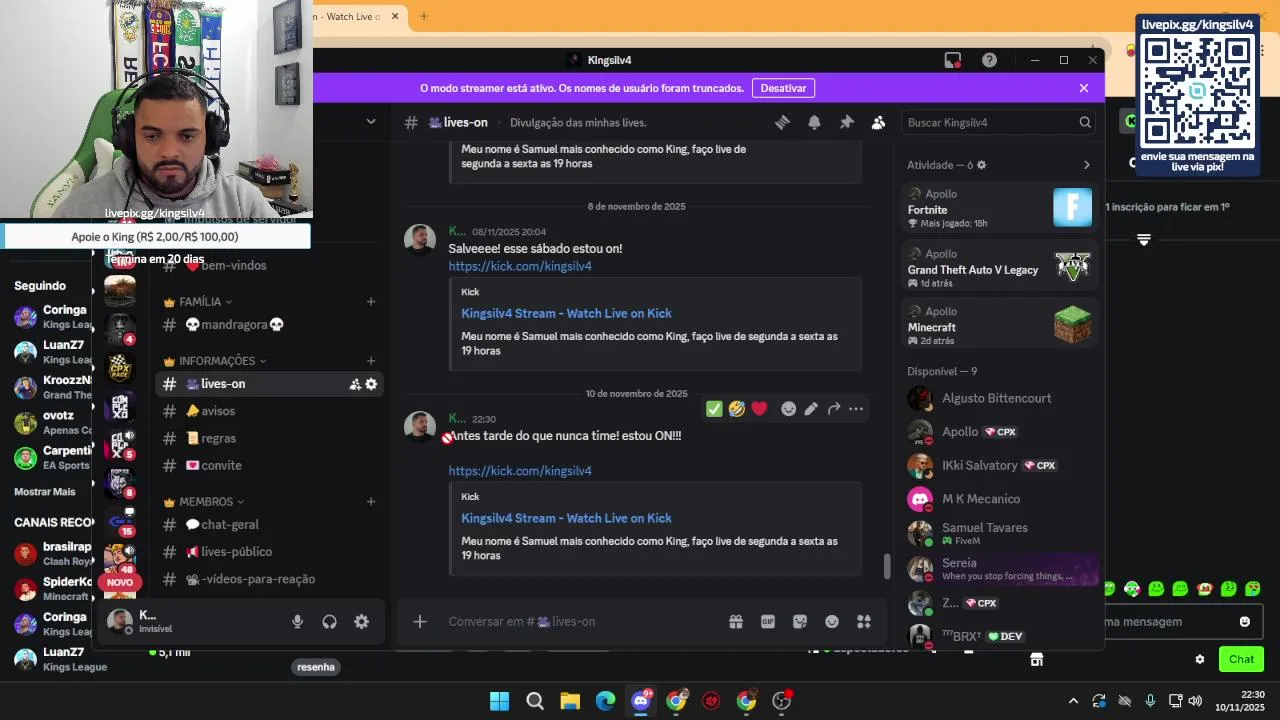Viewport: 1280px width, 720px height.
Task: Open gift icon in message bar
Action: pyautogui.click(x=736, y=622)
